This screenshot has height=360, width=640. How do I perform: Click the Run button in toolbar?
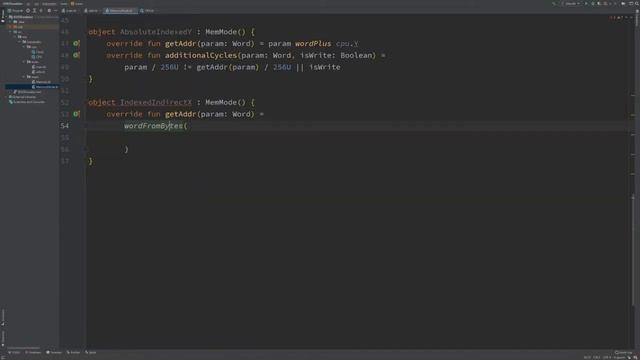pyautogui.click(x=587, y=4)
